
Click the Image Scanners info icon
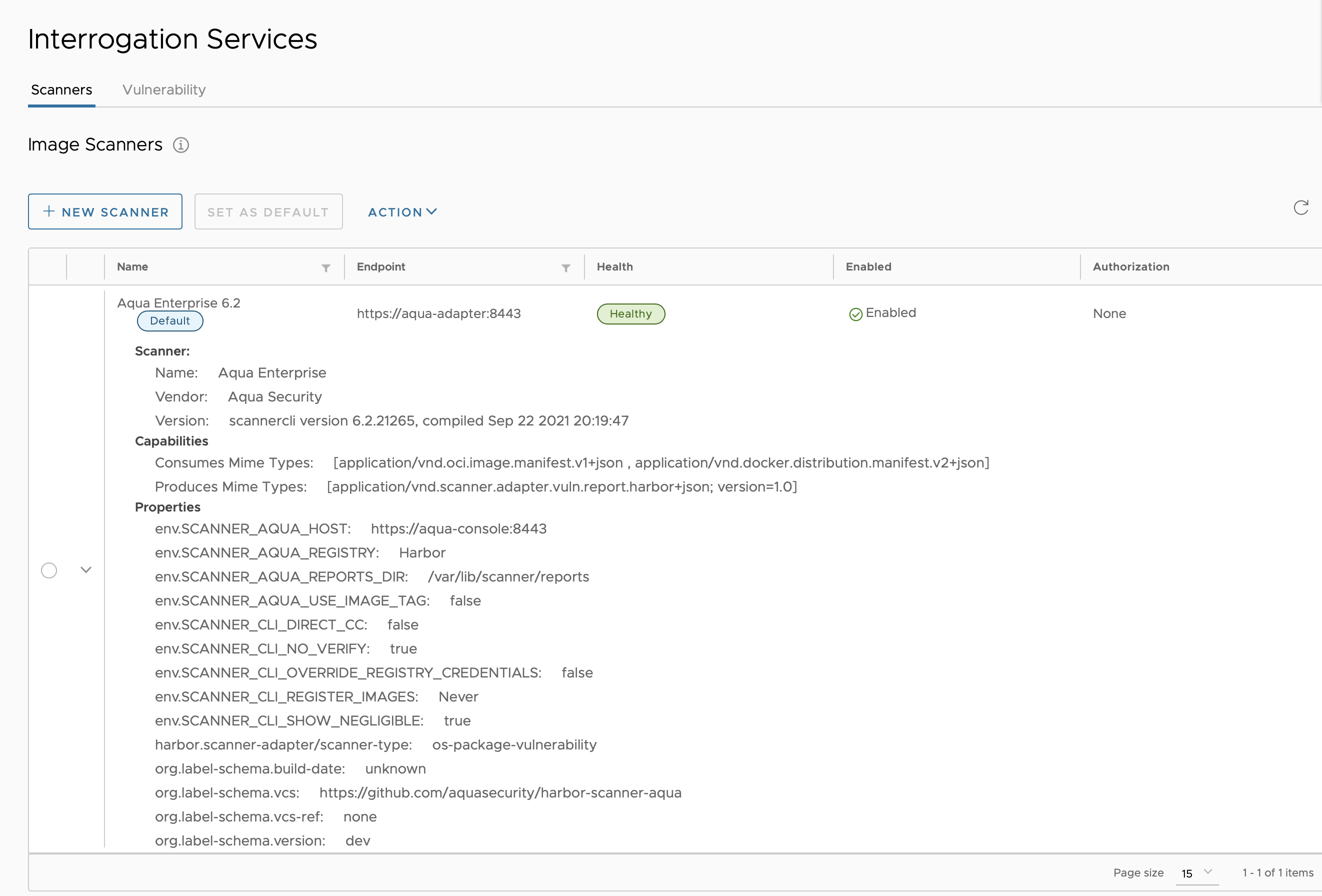pos(181,145)
